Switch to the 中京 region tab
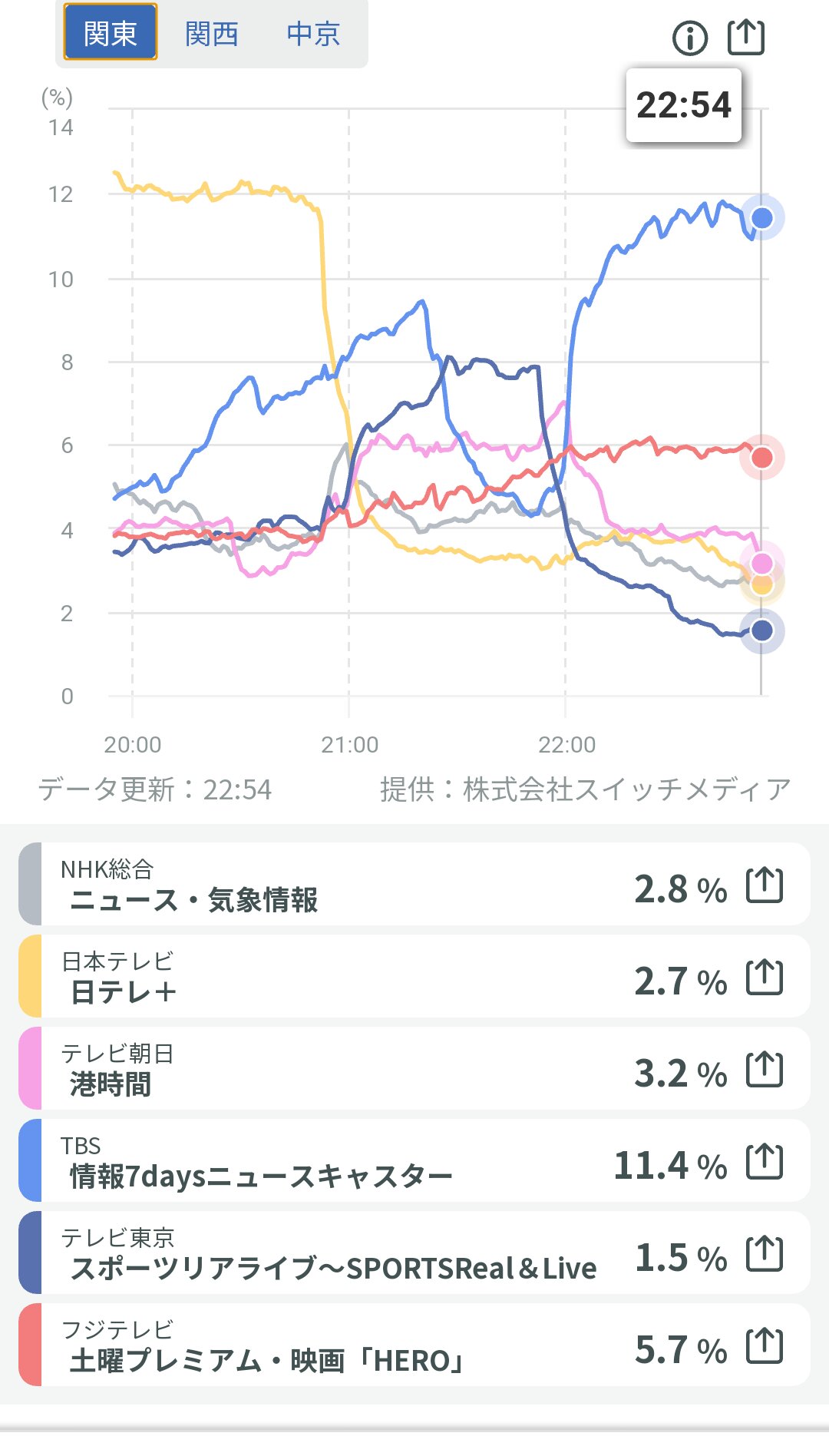This screenshot has height=1456, width=829. pyautogui.click(x=313, y=33)
